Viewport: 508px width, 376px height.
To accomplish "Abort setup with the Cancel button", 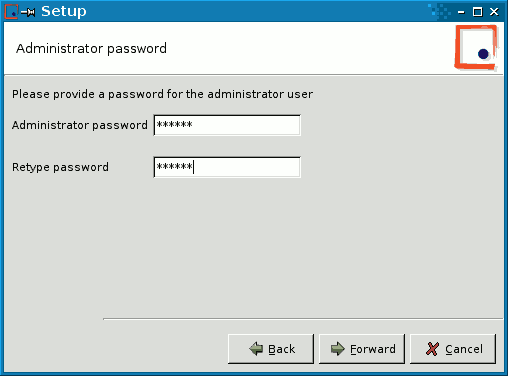I will [453, 349].
